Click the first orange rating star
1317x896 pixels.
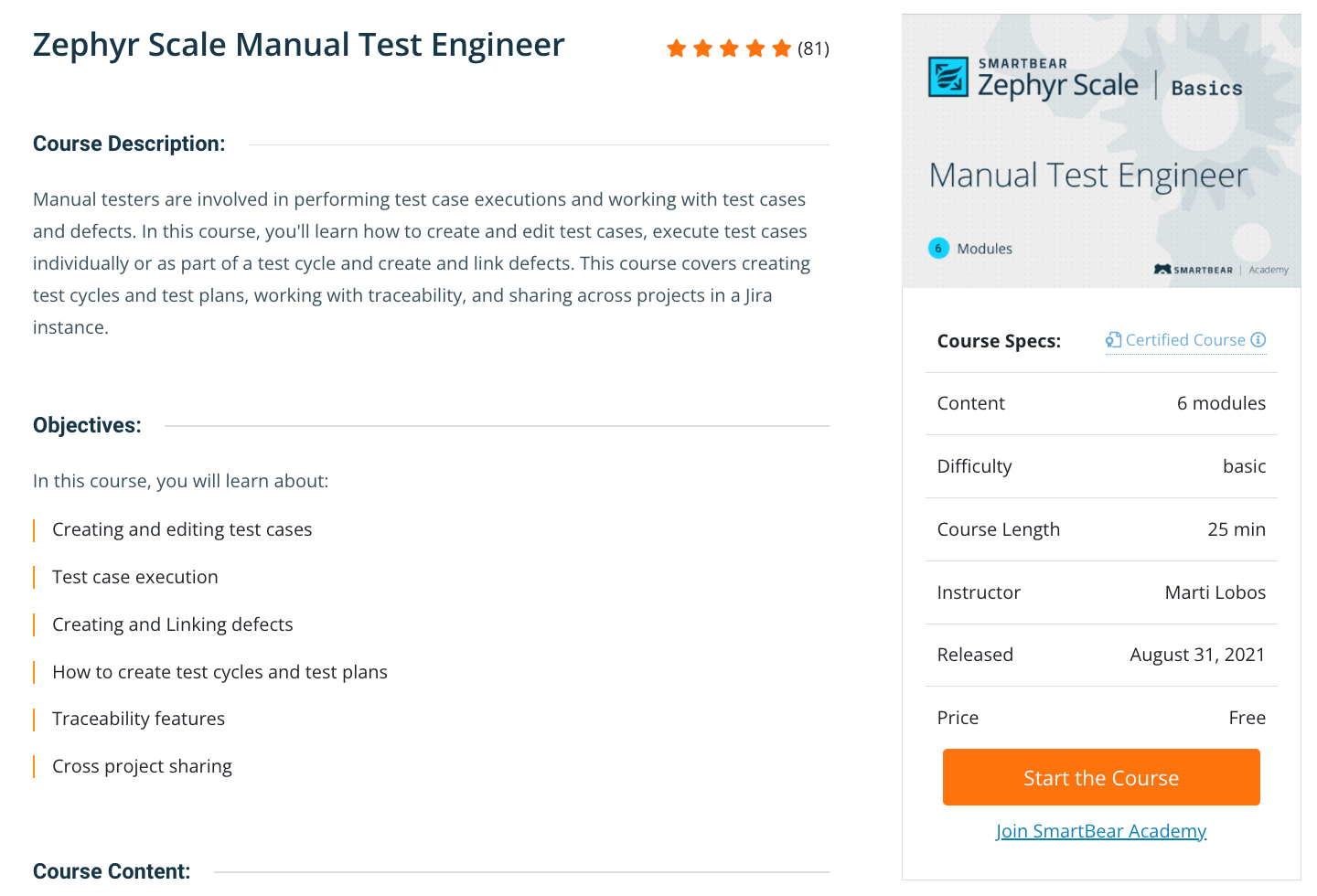click(677, 48)
